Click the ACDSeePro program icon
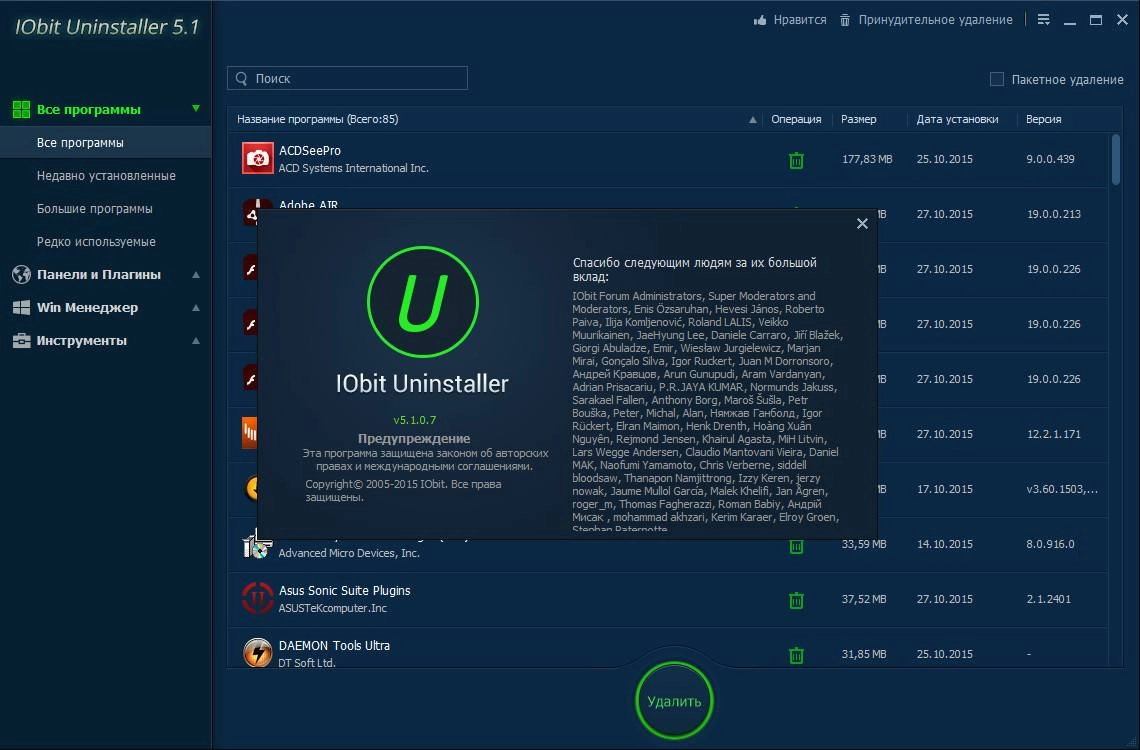The width and height of the screenshot is (1140, 750). click(x=257, y=158)
